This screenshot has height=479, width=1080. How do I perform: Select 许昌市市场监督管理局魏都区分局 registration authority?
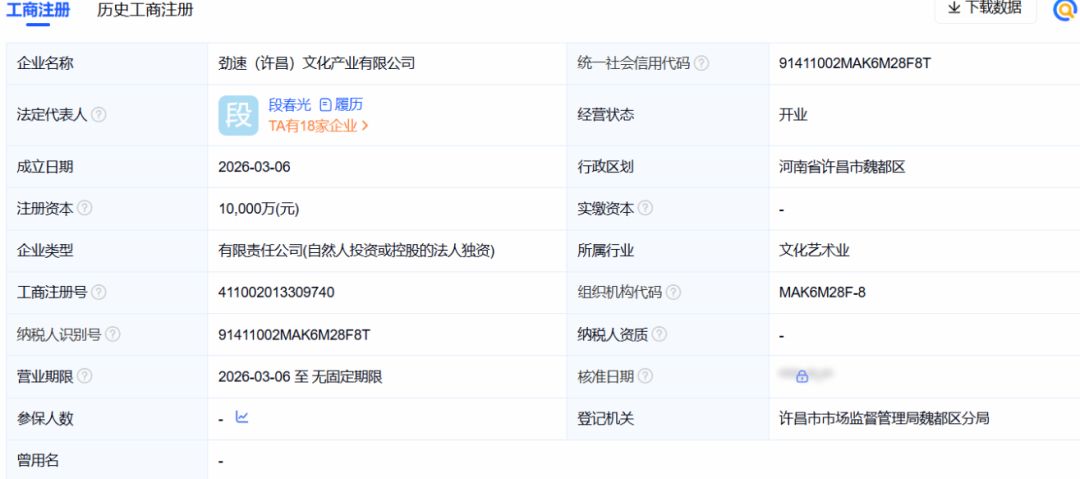(x=884, y=418)
